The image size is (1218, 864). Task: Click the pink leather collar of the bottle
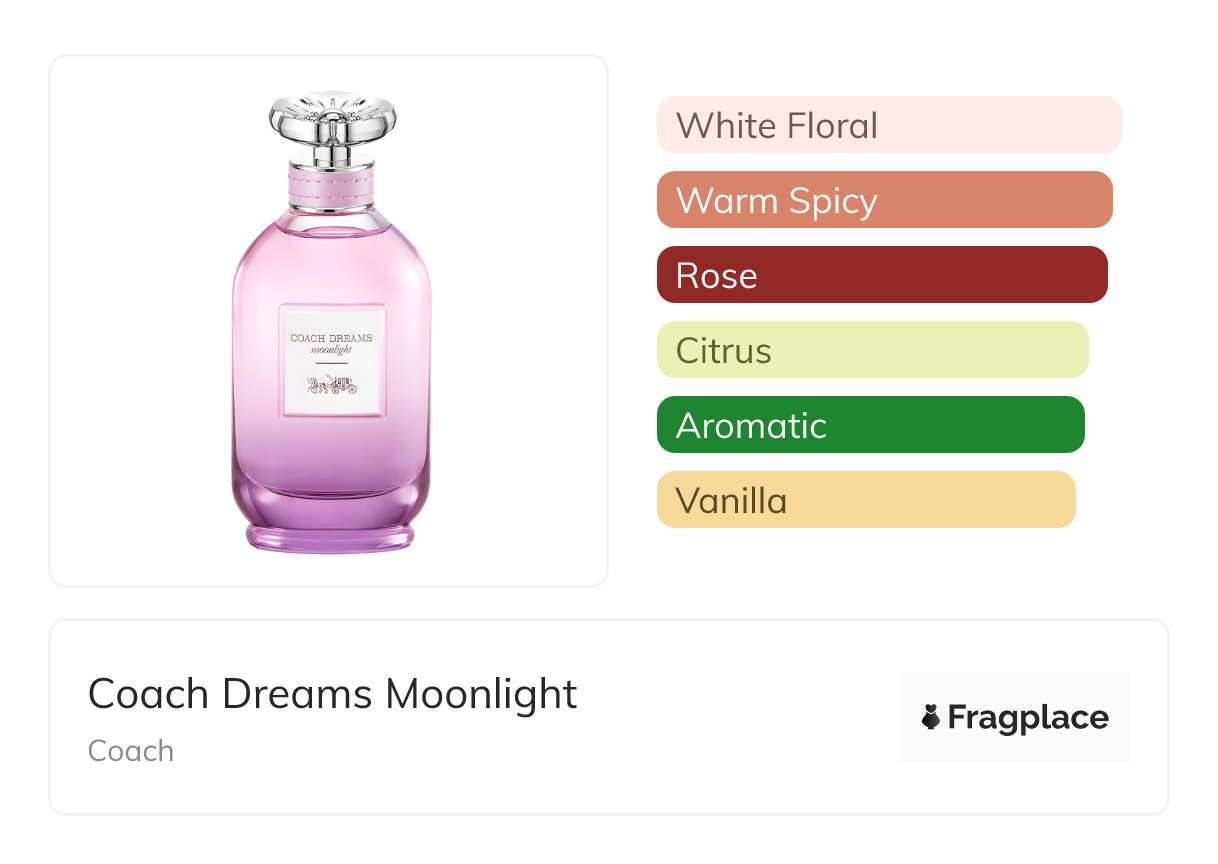332,180
